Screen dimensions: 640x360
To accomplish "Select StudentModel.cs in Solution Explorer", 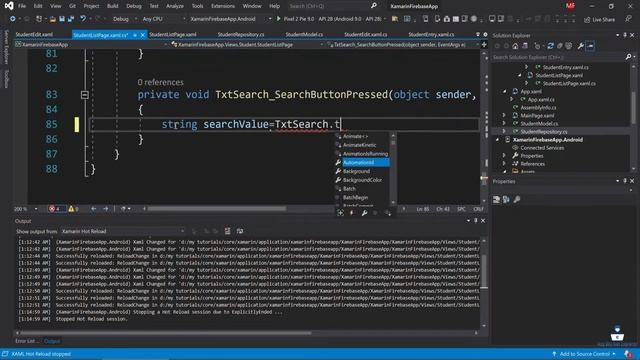I will (x=539, y=124).
